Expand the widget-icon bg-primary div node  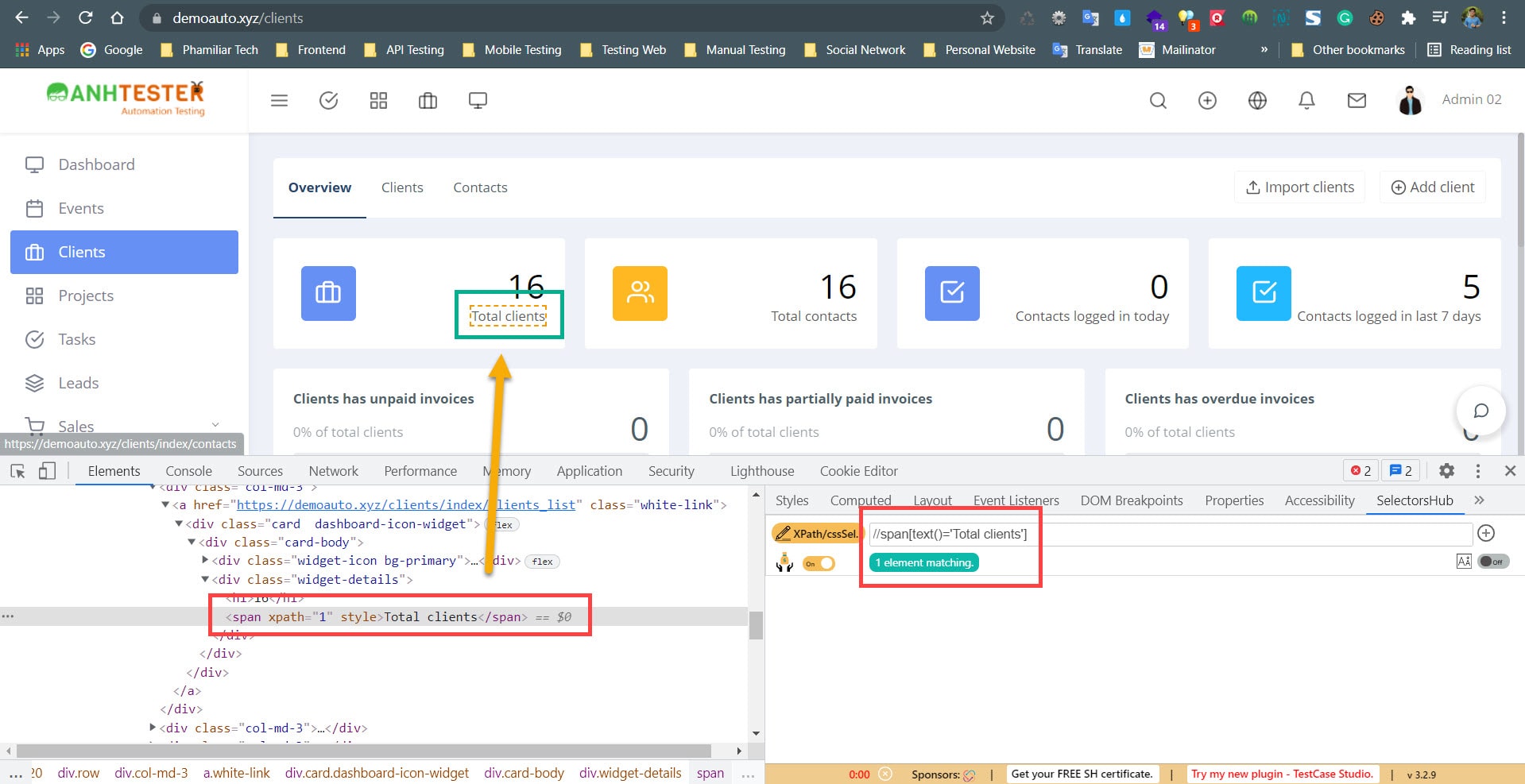[205, 560]
